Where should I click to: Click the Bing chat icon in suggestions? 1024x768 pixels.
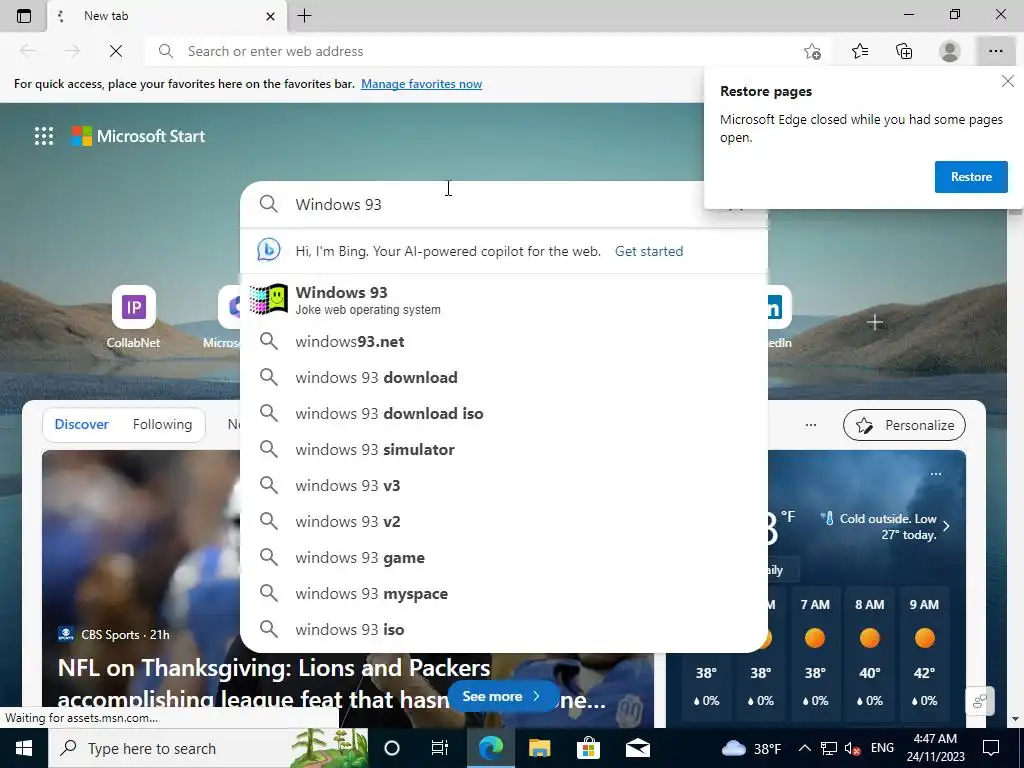[268, 251]
